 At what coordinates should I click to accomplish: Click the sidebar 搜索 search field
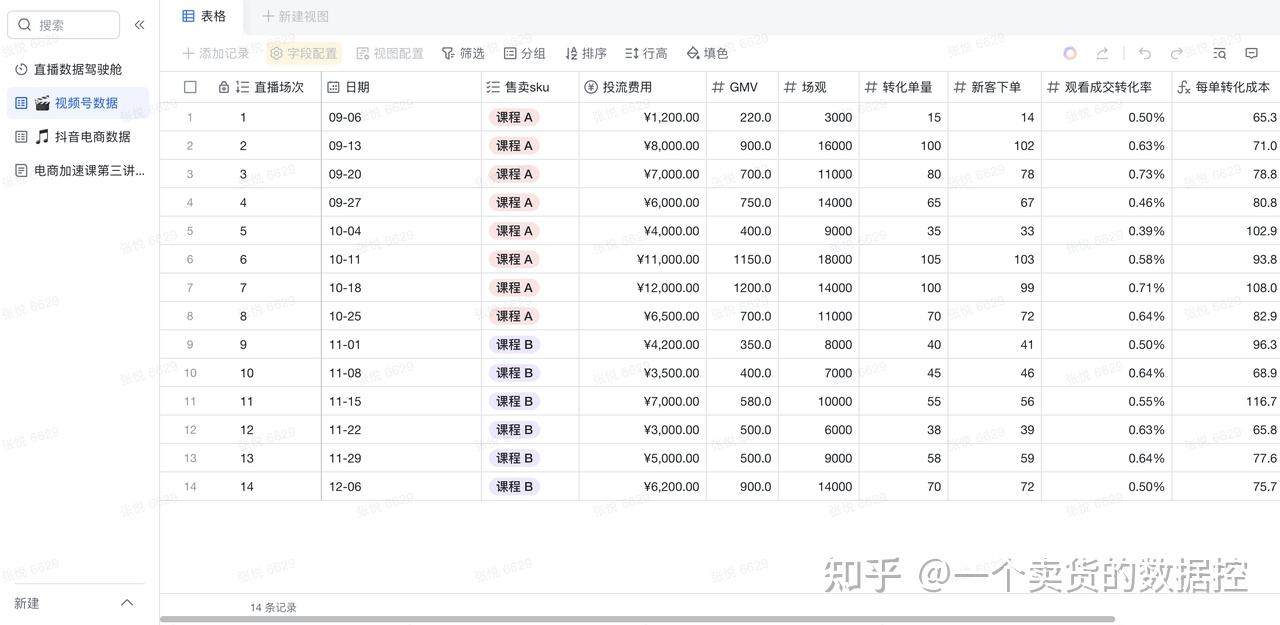63,25
